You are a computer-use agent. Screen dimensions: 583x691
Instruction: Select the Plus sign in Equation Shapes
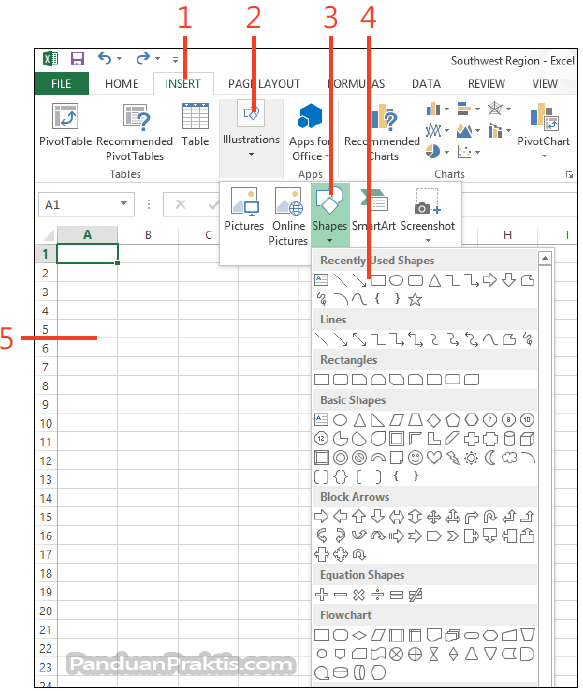click(x=321, y=594)
